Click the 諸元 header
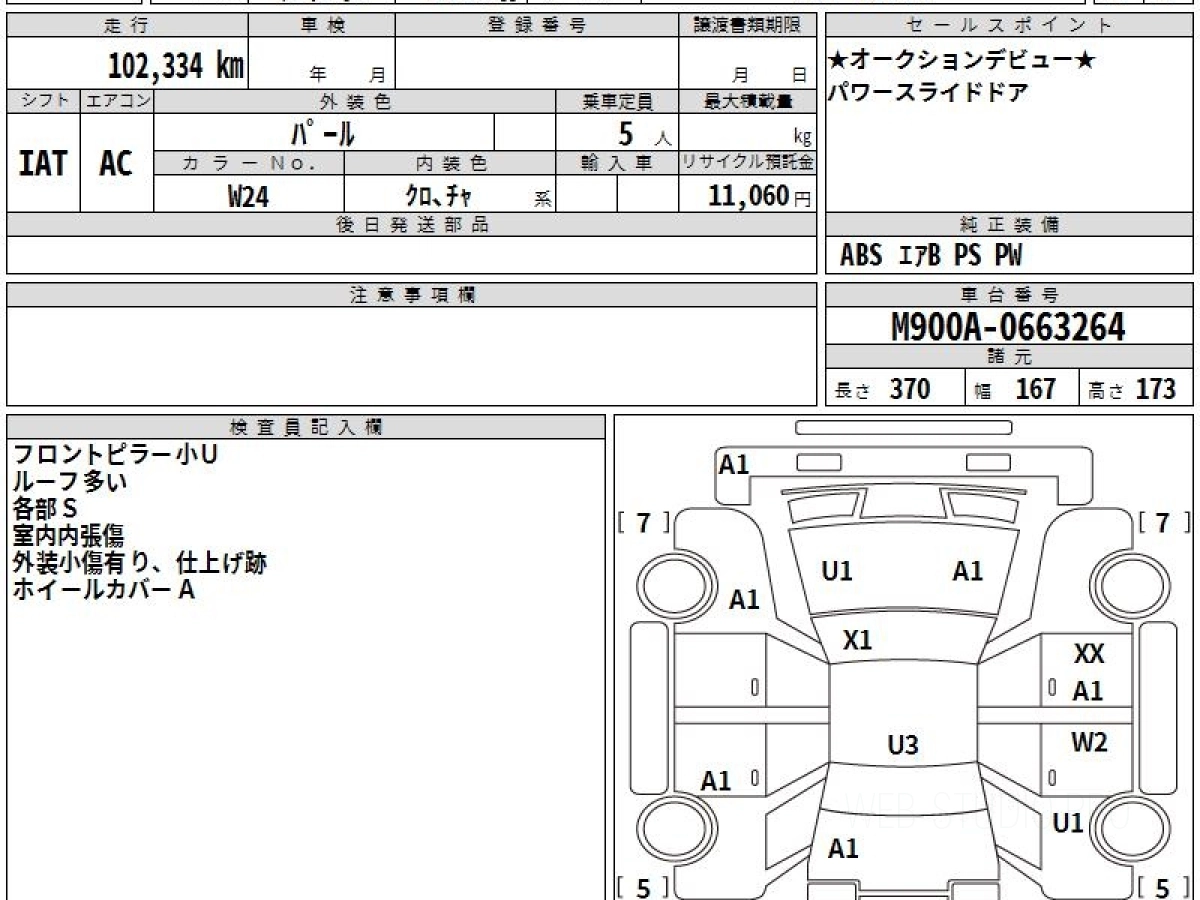 pyautogui.click(x=1009, y=357)
